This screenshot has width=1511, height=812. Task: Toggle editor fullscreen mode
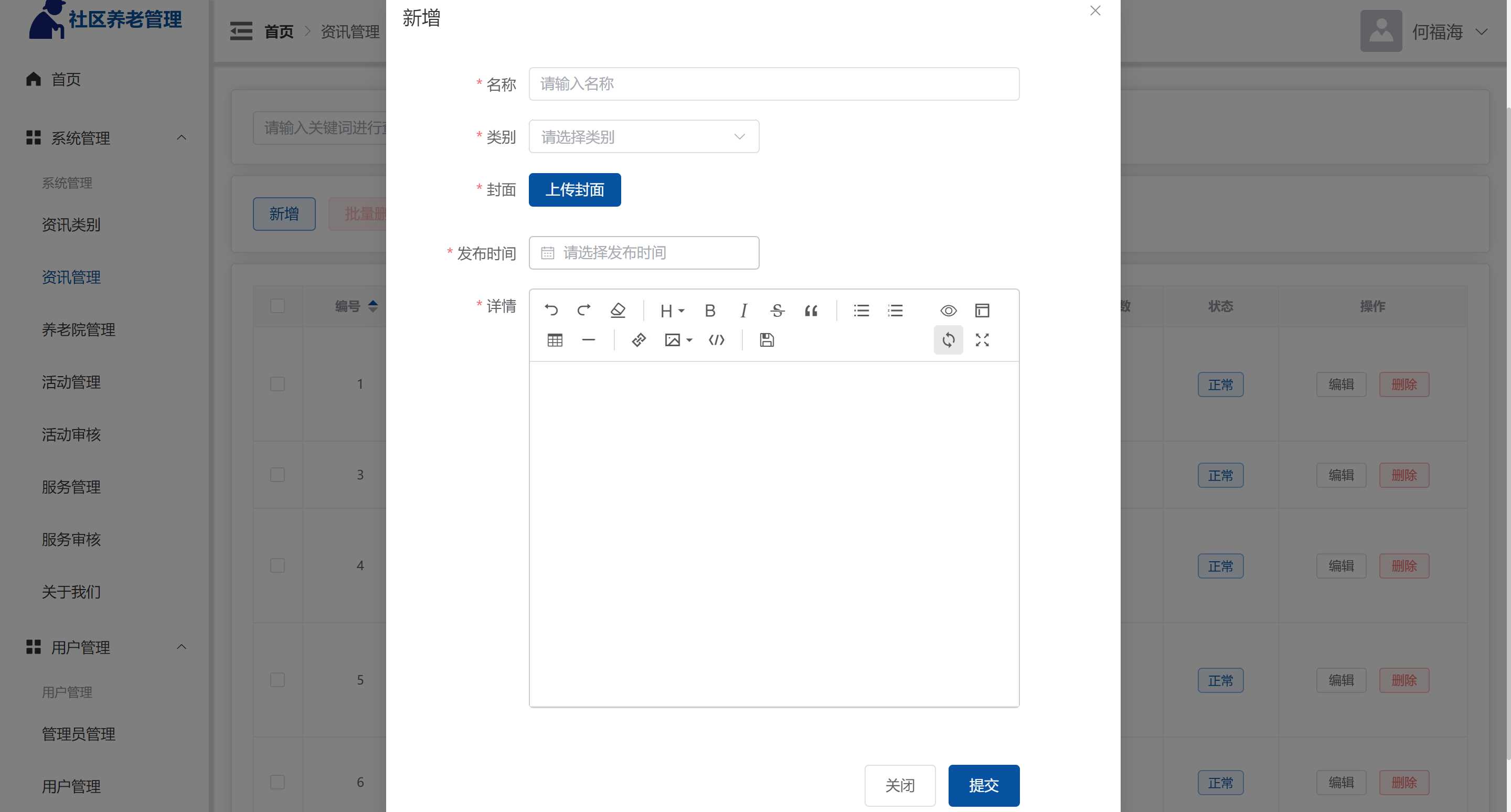click(x=982, y=340)
